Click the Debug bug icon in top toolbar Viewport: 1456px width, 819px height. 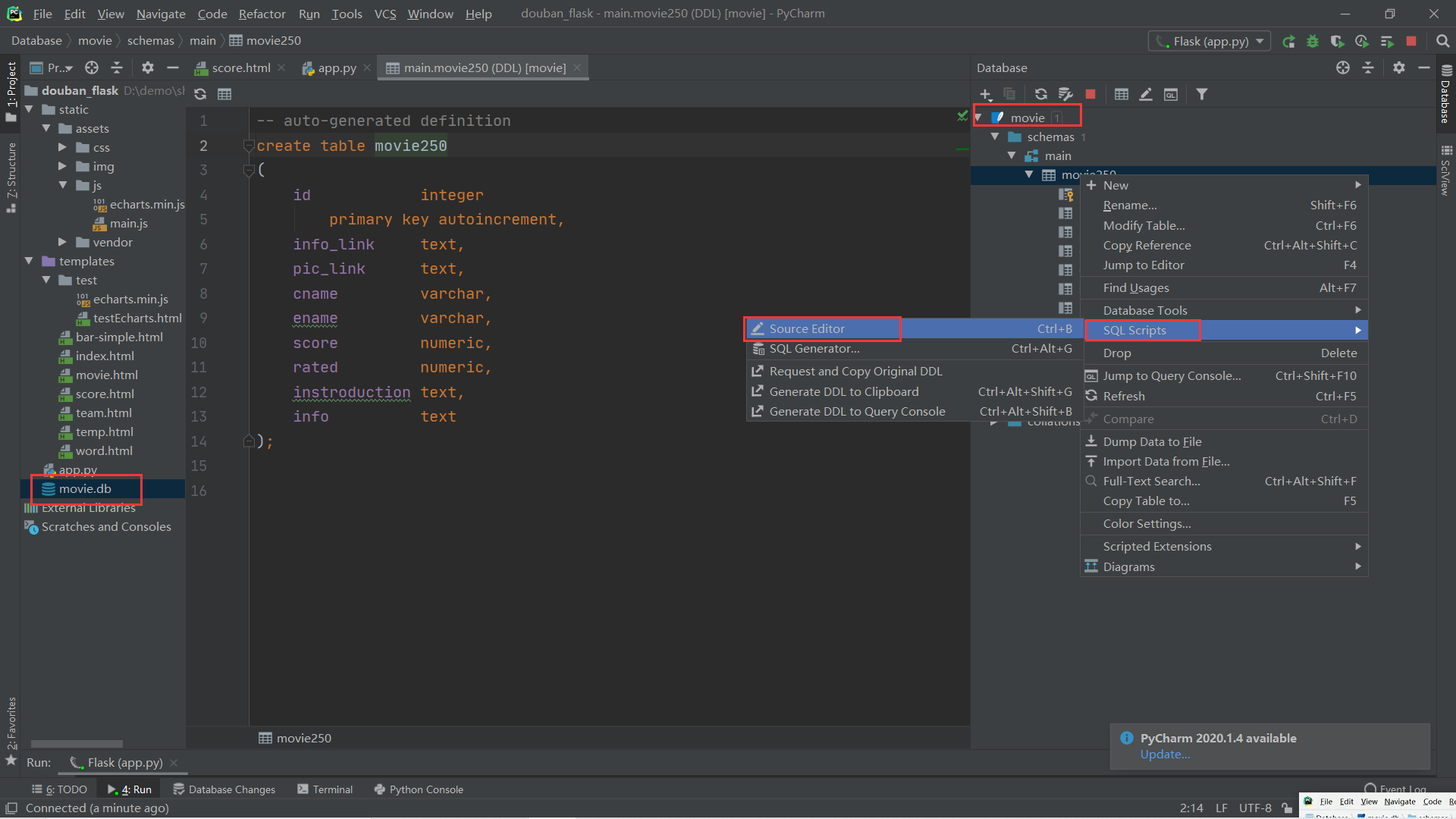coord(1313,41)
